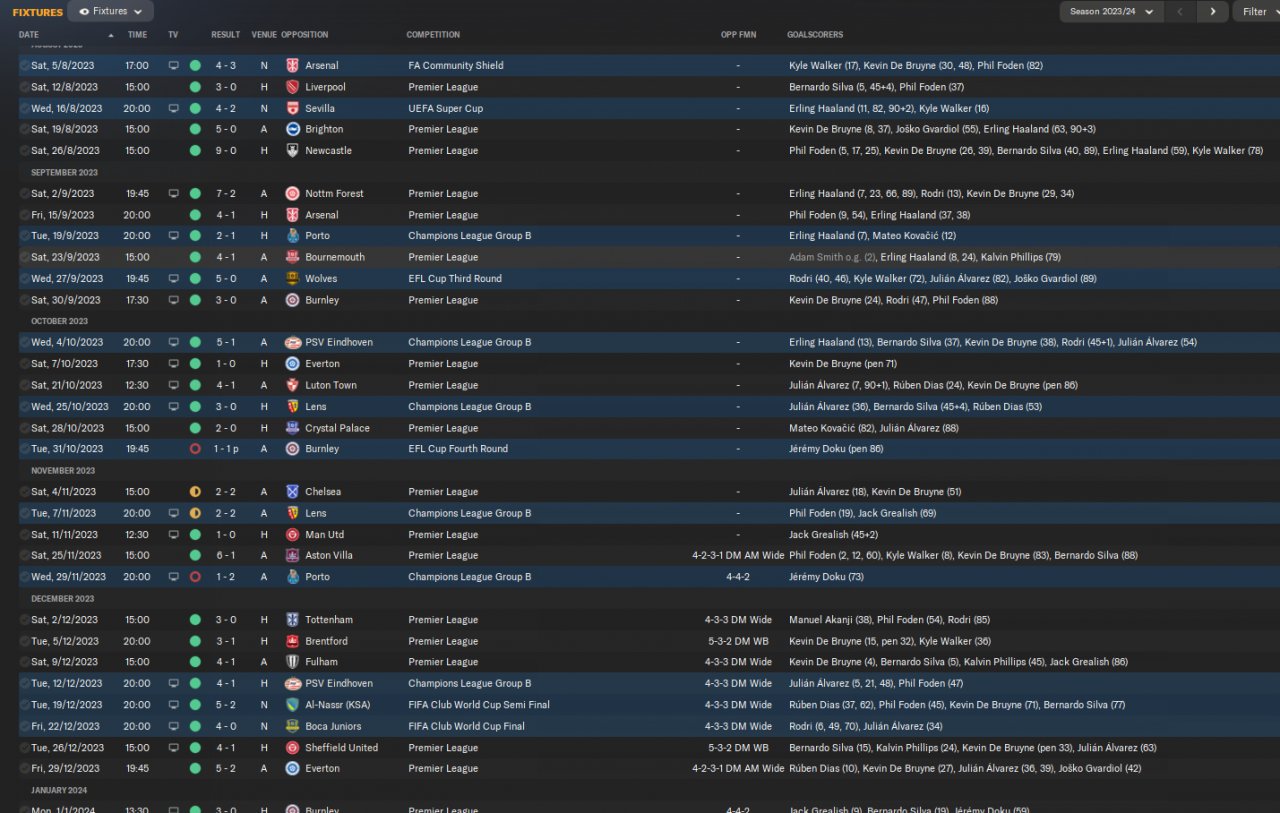The image size is (1280, 813).
Task: Click the Luton Town club badge
Action: click(293, 385)
